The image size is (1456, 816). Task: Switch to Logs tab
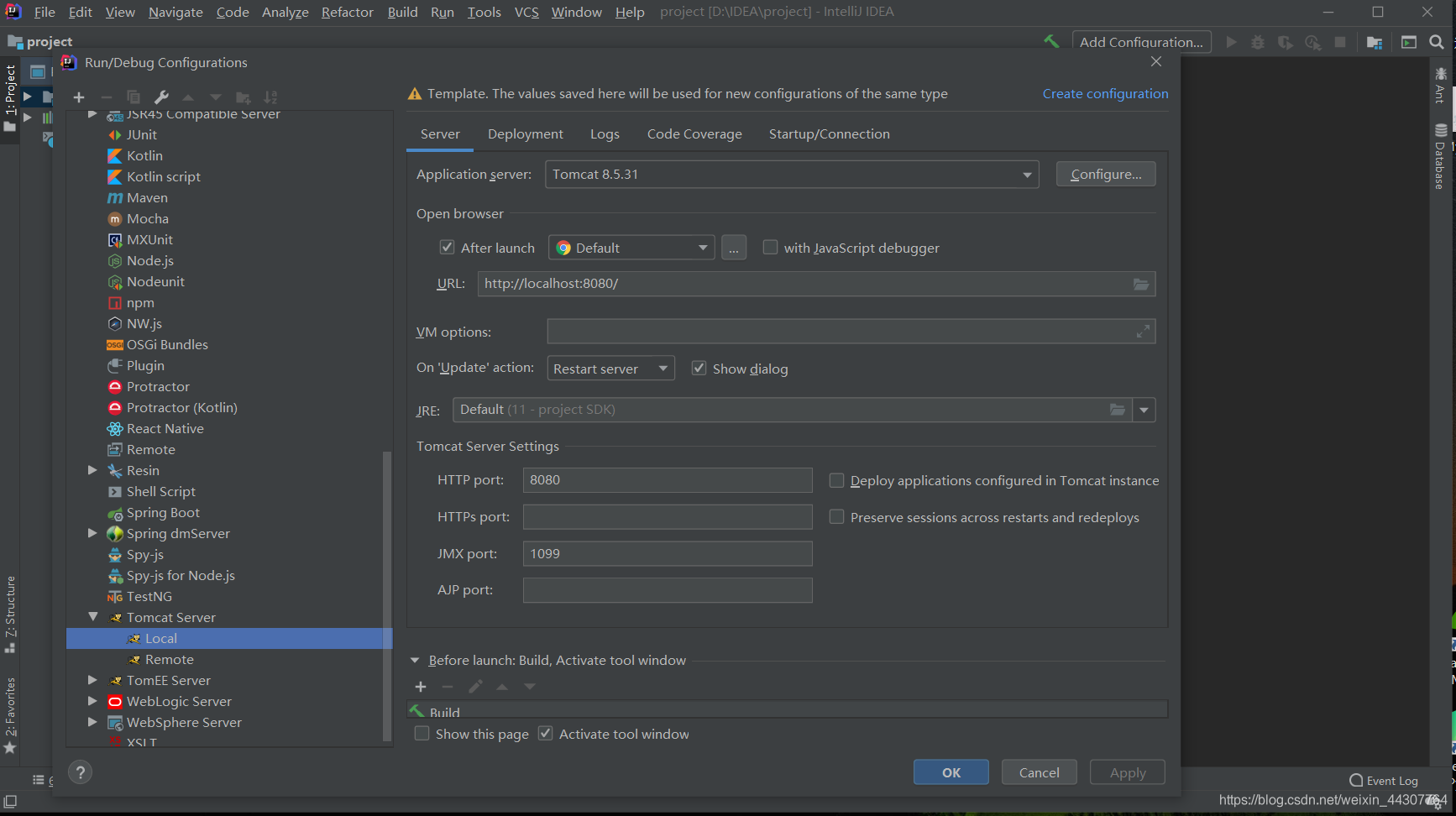[x=605, y=134]
